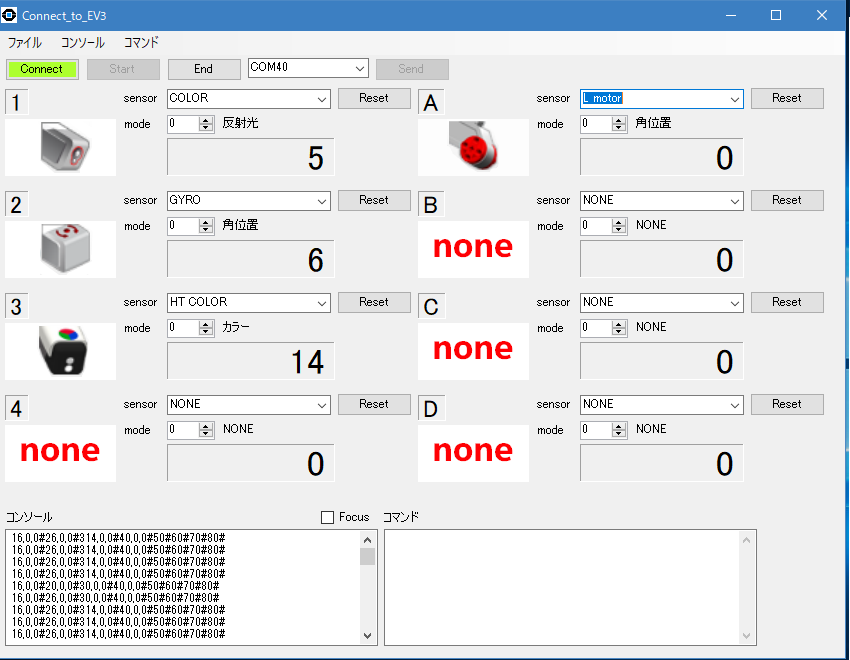Open the コマンド menu

(x=139, y=42)
